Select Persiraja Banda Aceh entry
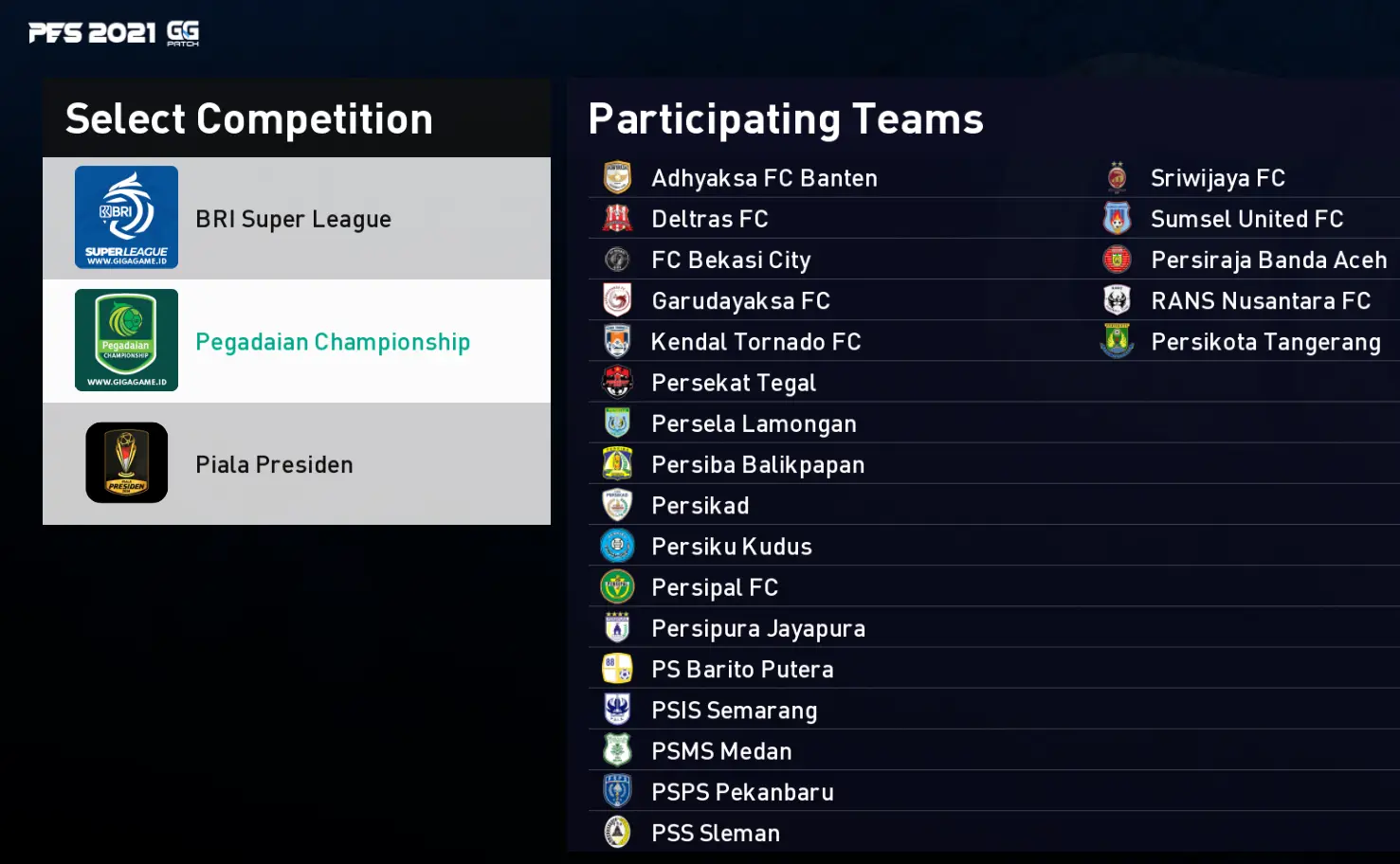Screen dimensions: 1400x864 1268,260
